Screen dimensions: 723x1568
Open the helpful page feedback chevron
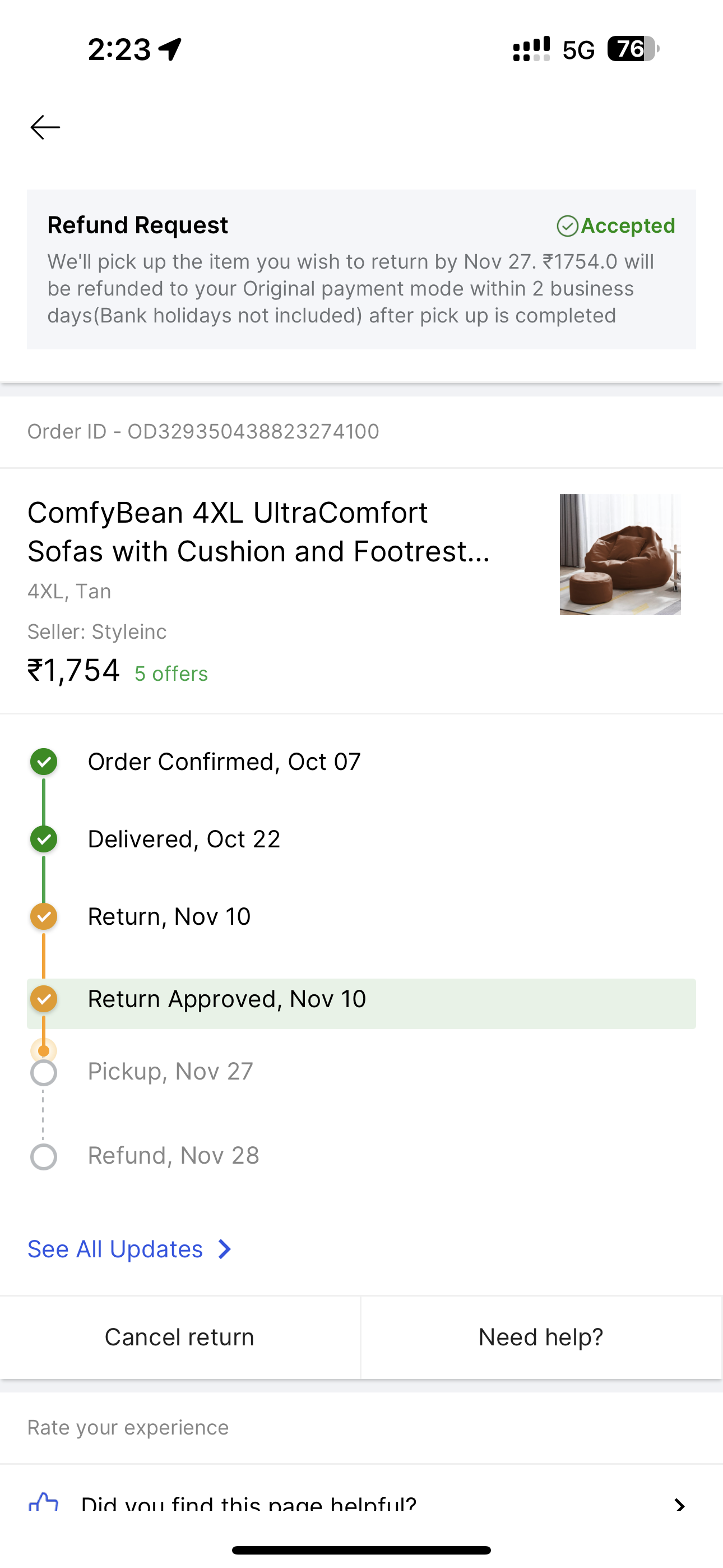pos(680,1505)
